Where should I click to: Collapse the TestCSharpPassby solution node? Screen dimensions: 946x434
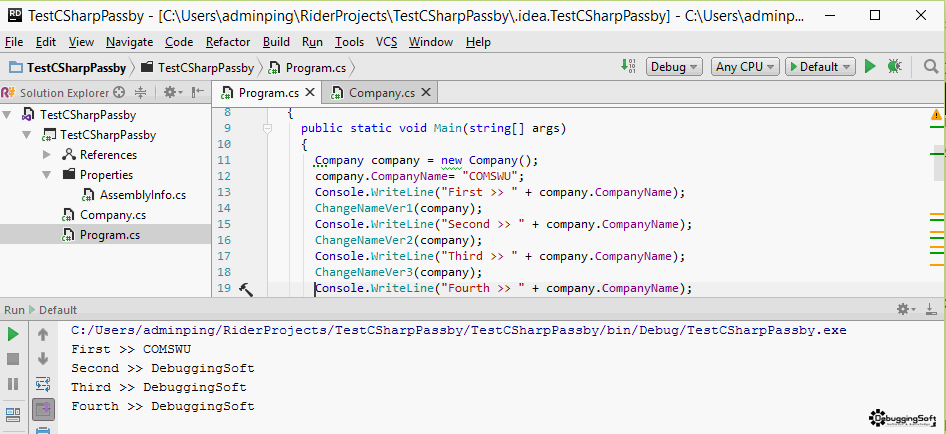(x=7, y=115)
